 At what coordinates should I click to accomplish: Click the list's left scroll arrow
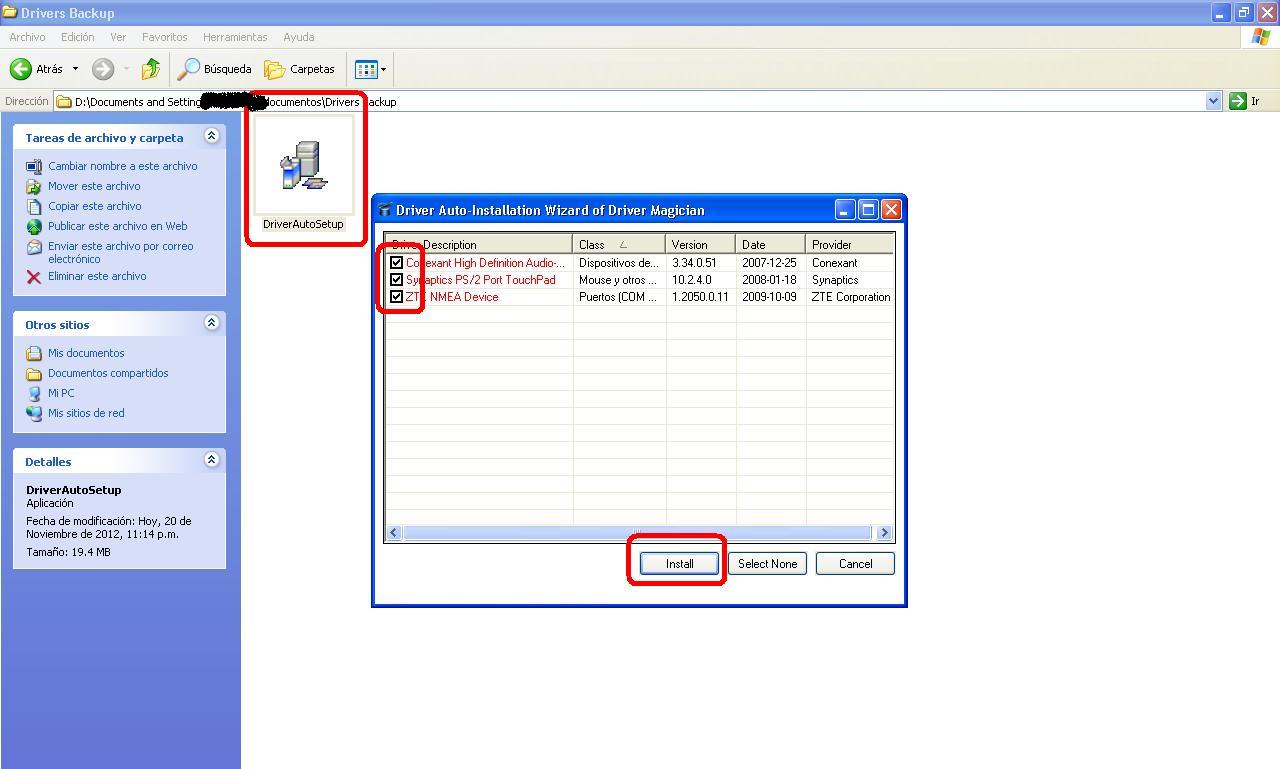coord(394,533)
